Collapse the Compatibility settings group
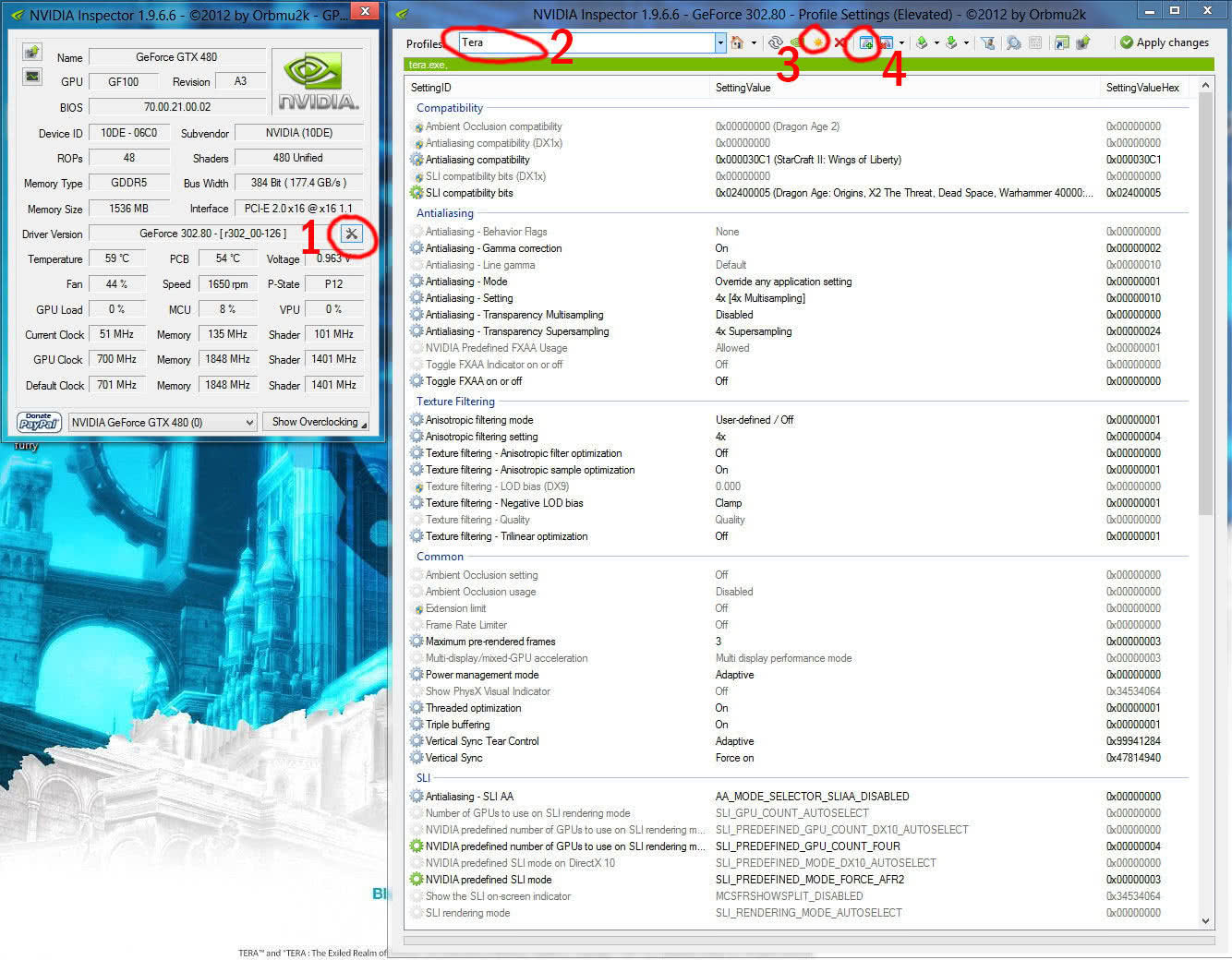 click(450, 108)
